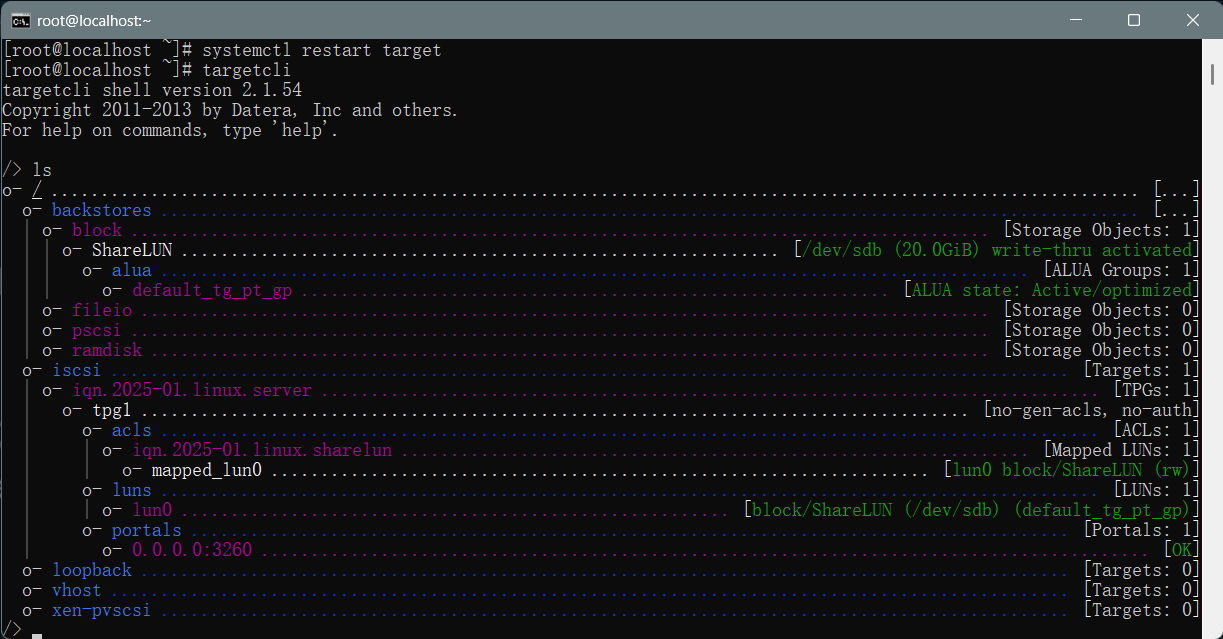The height and width of the screenshot is (639, 1223).
Task: Click the 0.0.0.0:3260 portal entry
Action: (x=191, y=550)
